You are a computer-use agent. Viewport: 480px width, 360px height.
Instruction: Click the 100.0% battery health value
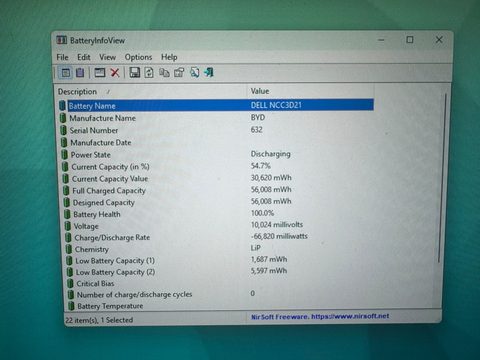point(262,213)
